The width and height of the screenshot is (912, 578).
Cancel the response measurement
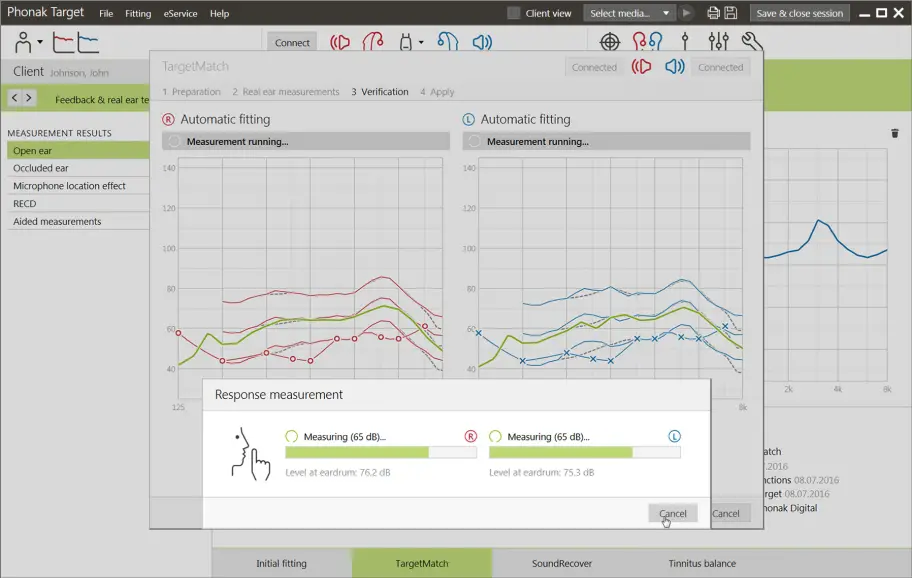tap(672, 512)
